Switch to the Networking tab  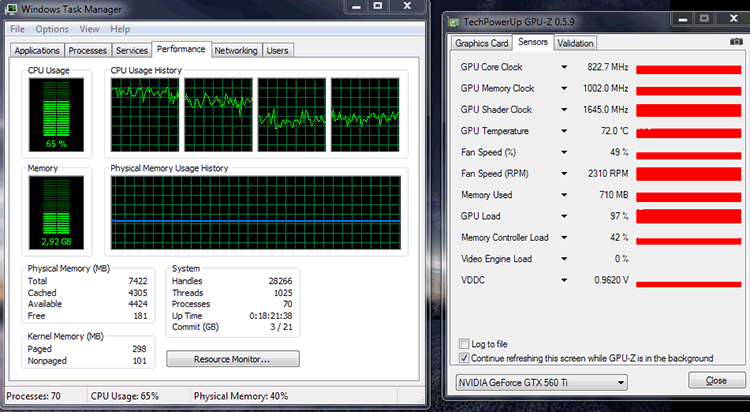coord(236,50)
